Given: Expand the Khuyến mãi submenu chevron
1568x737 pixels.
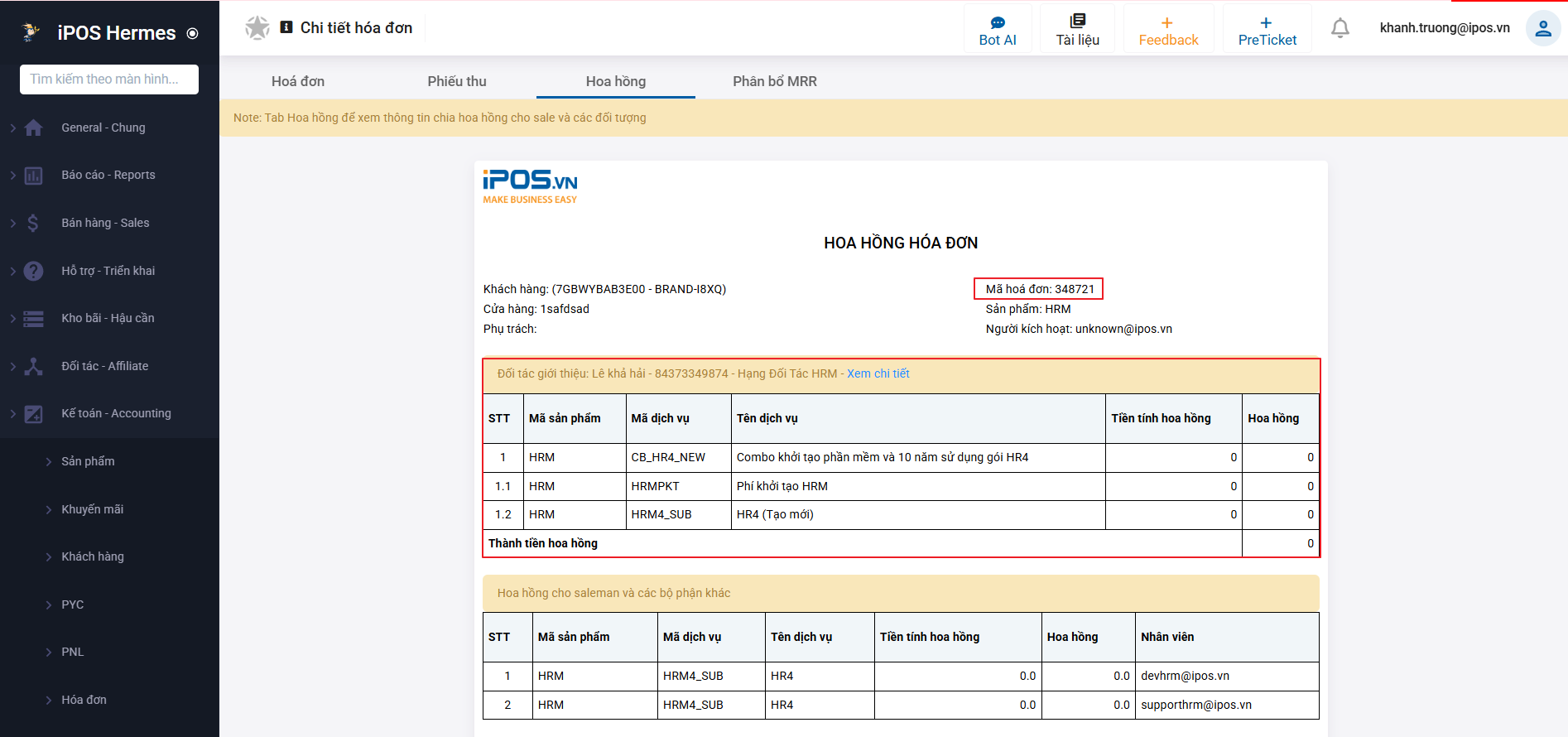Looking at the screenshot, I should (49, 509).
